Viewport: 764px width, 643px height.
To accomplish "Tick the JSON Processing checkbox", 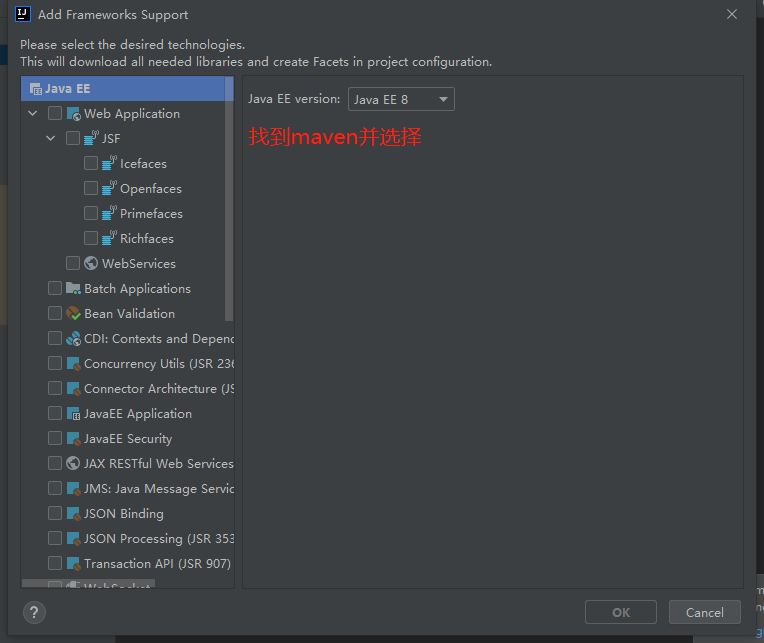I will pos(55,538).
